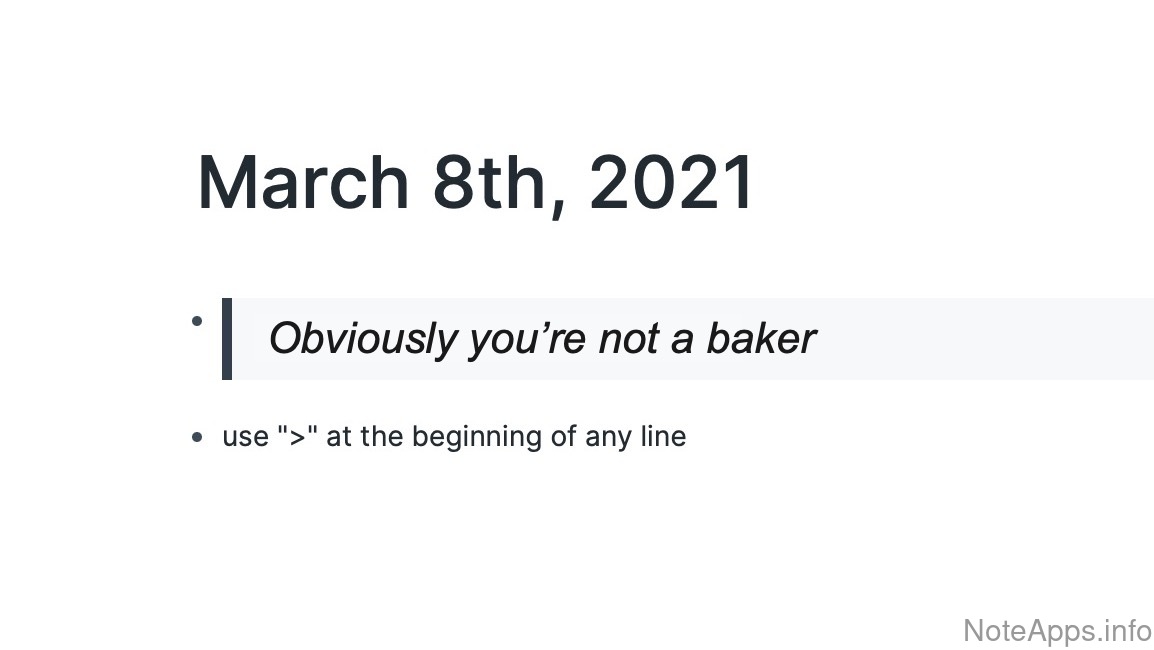Open the March 8th, 2021 page title
This screenshot has height=650, width=1154.
(475, 183)
